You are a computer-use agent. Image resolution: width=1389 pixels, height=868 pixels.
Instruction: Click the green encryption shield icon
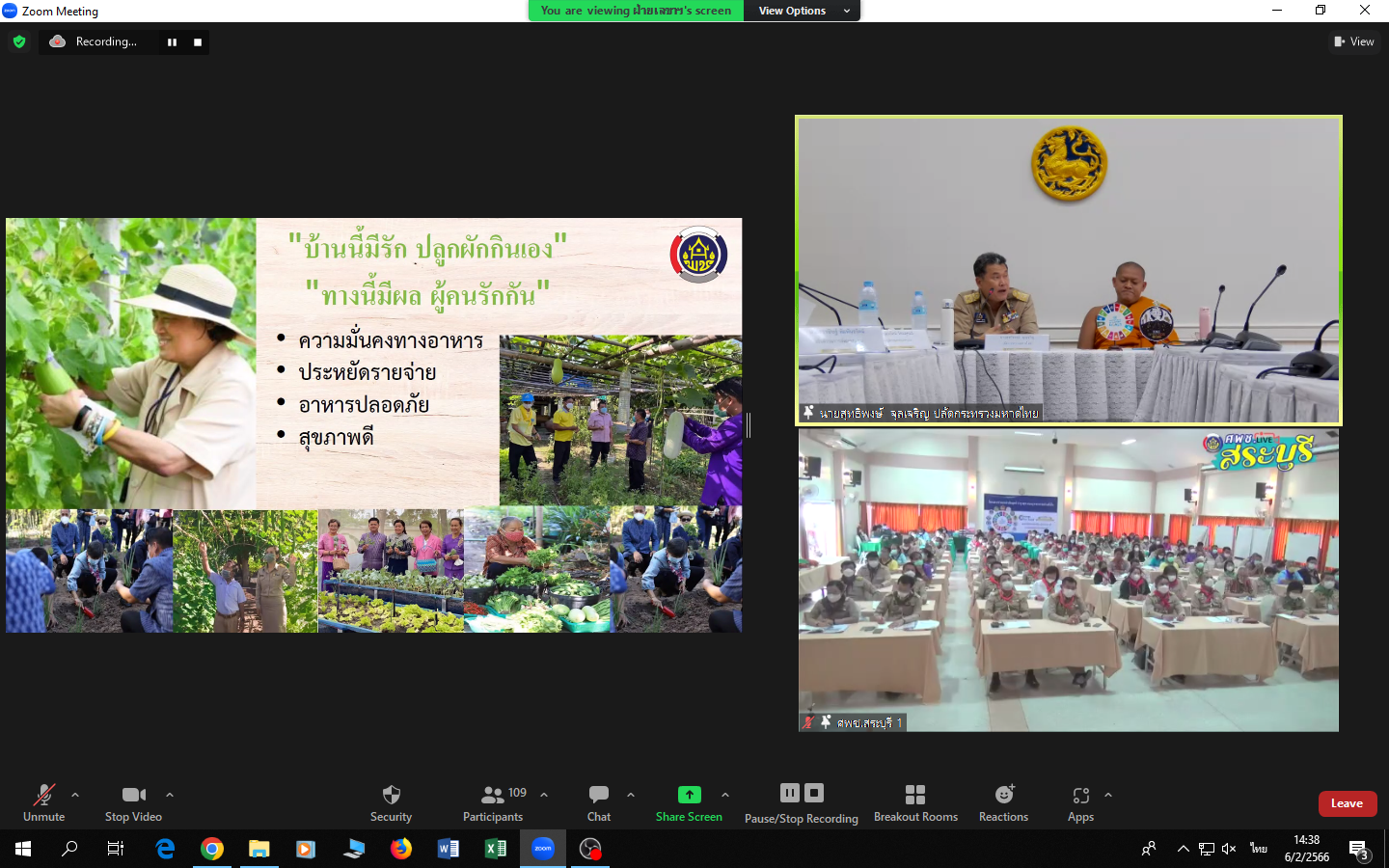19,41
